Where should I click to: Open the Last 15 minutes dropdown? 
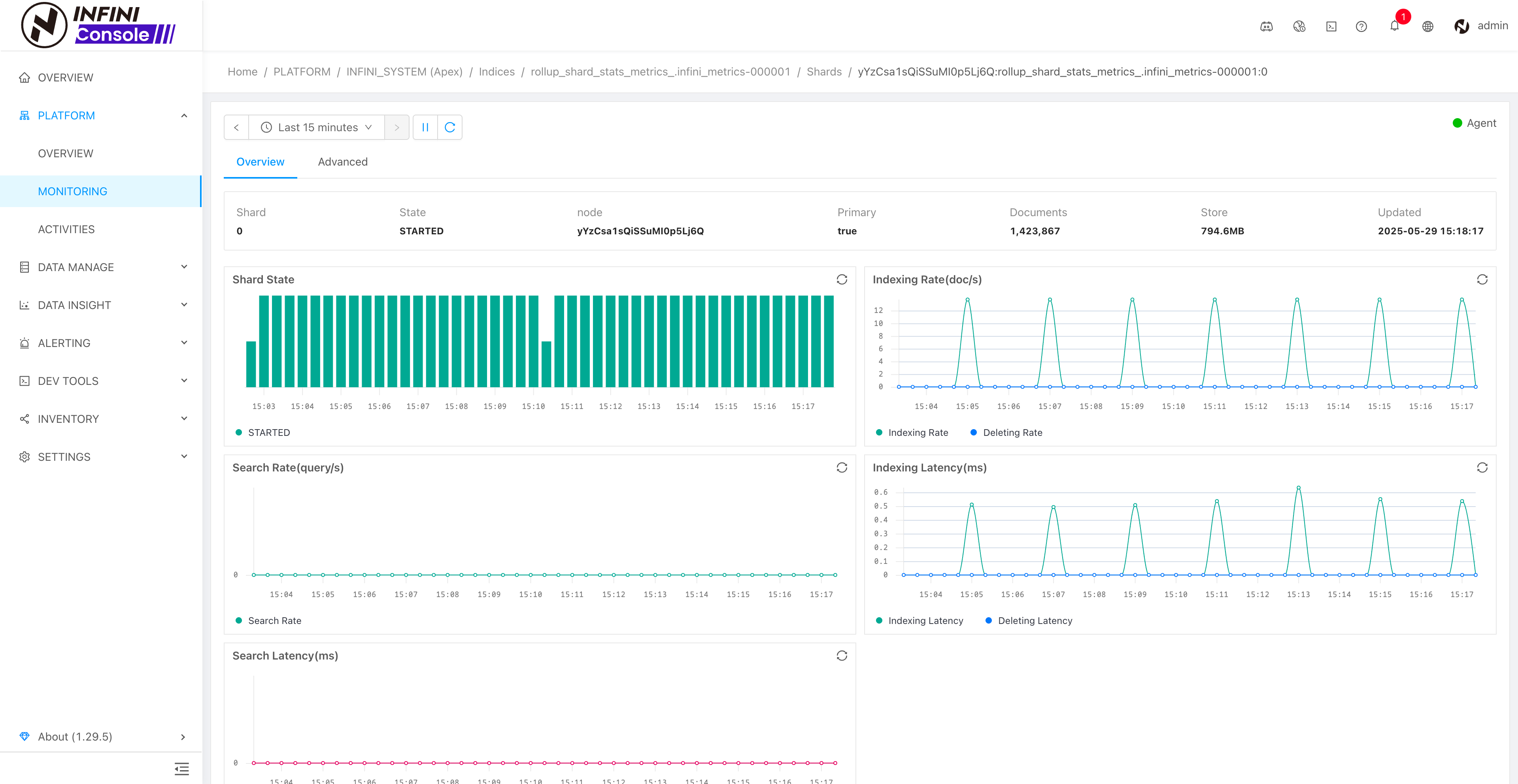click(x=317, y=127)
